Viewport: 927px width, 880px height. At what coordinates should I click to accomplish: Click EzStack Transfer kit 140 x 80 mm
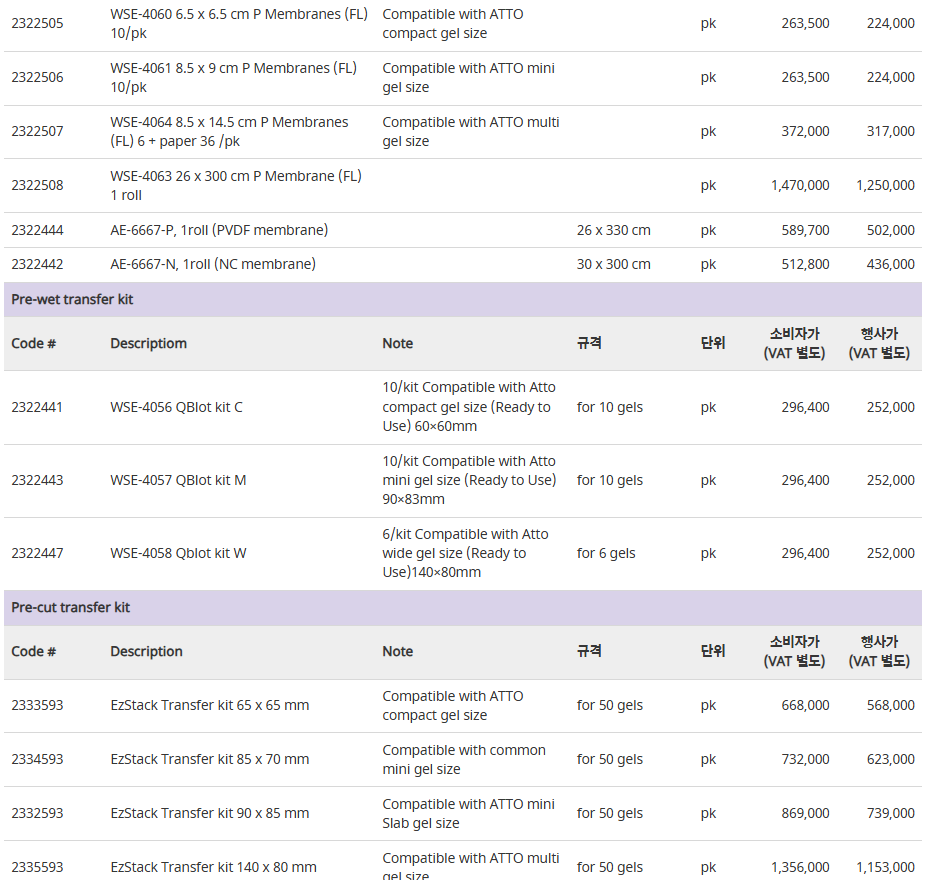click(x=213, y=867)
